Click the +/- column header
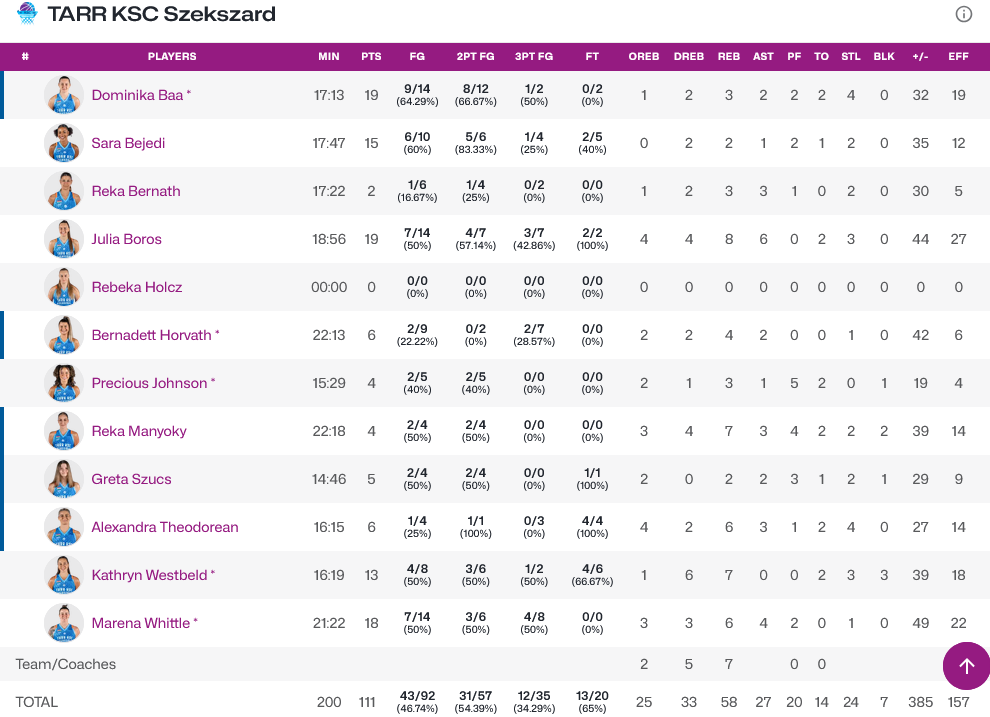 pyautogui.click(x=920, y=57)
